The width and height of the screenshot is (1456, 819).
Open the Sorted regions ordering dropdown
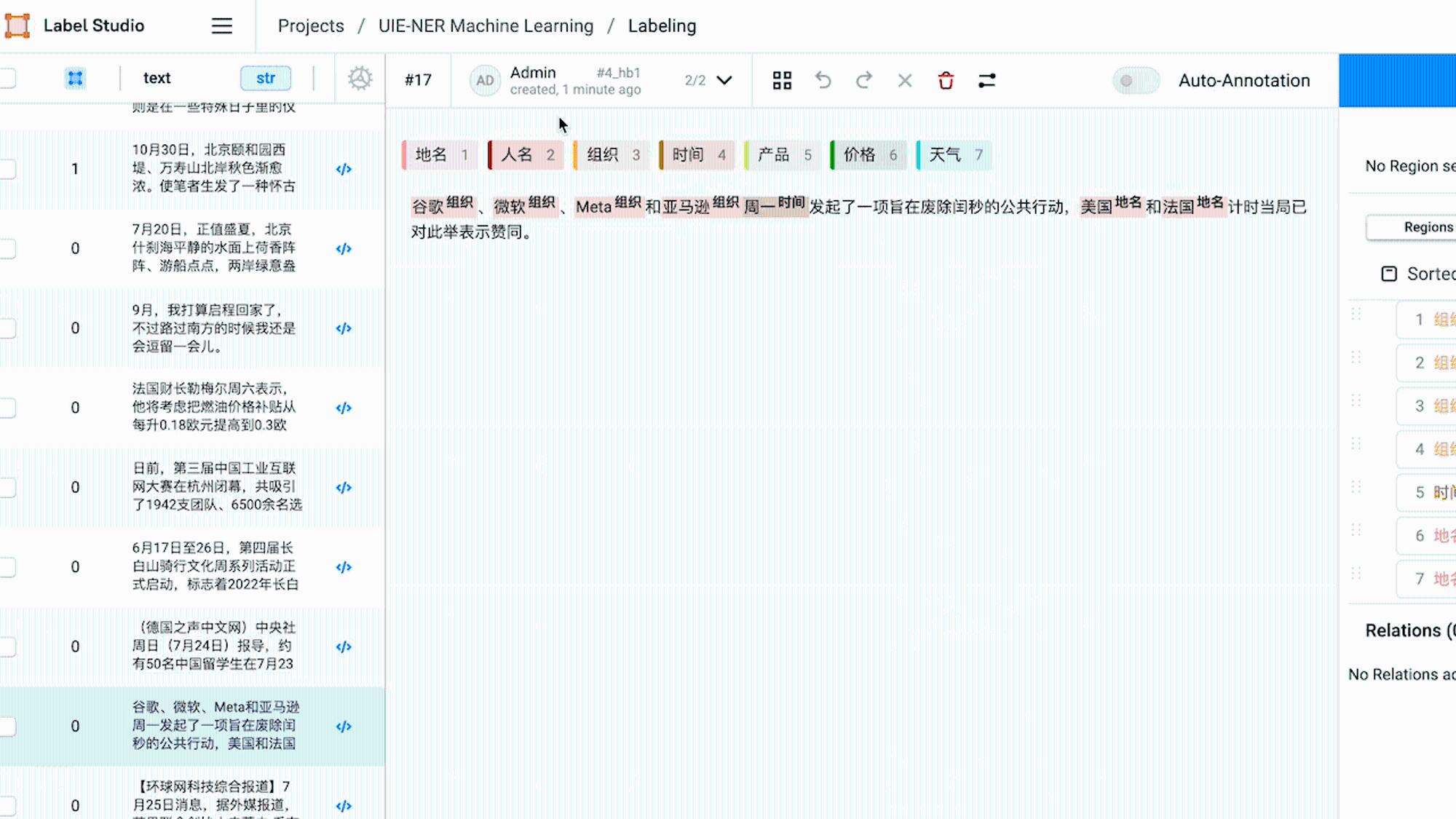(x=1418, y=274)
